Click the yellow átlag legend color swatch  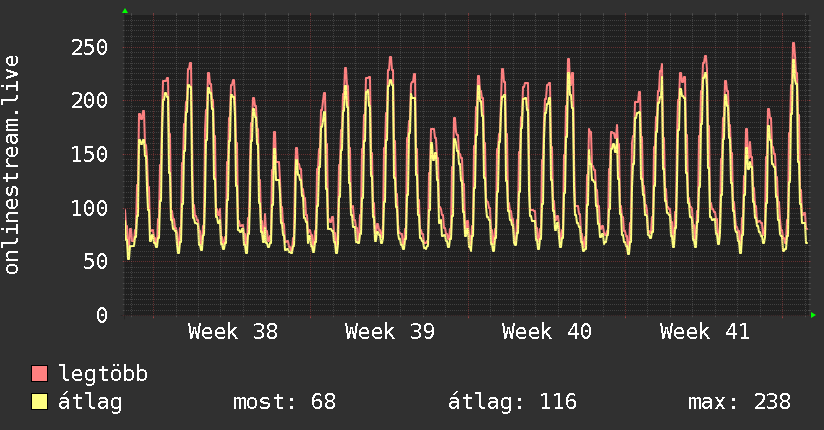(x=39, y=402)
